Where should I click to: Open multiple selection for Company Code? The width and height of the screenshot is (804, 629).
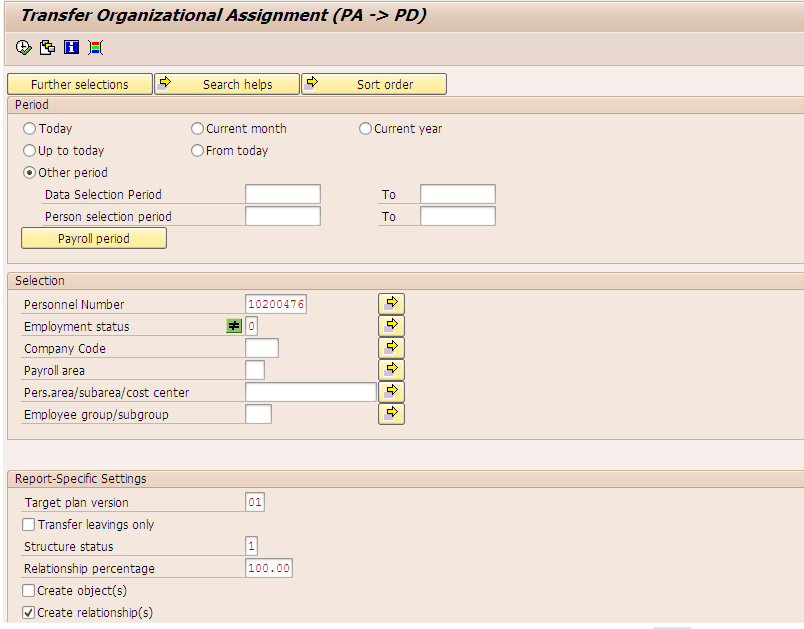pos(391,347)
